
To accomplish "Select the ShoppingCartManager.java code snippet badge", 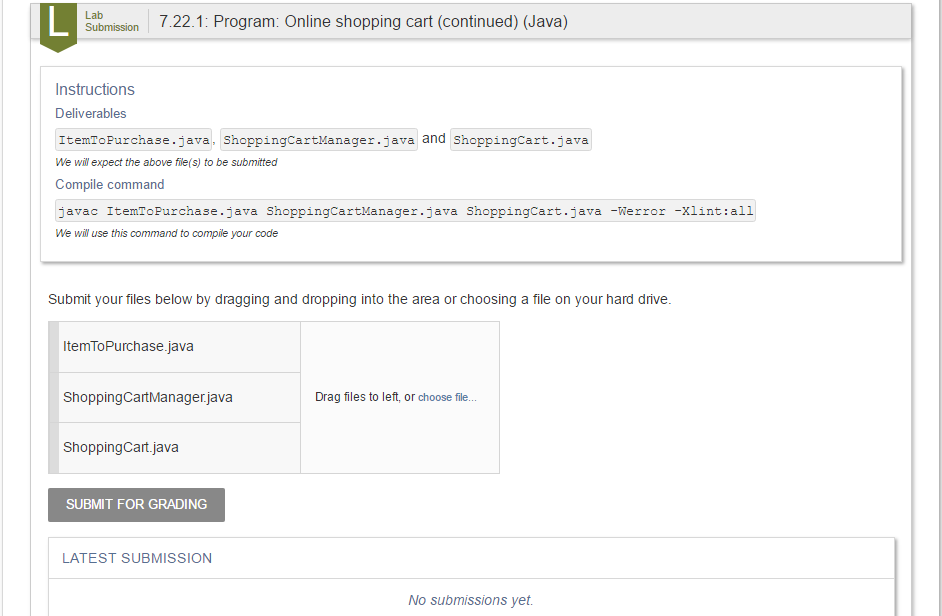I will [318, 139].
